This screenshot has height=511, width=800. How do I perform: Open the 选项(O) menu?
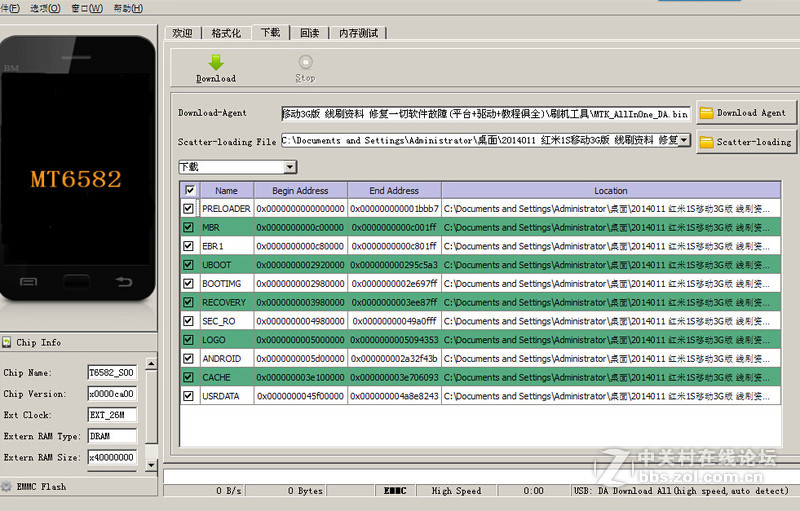point(45,8)
